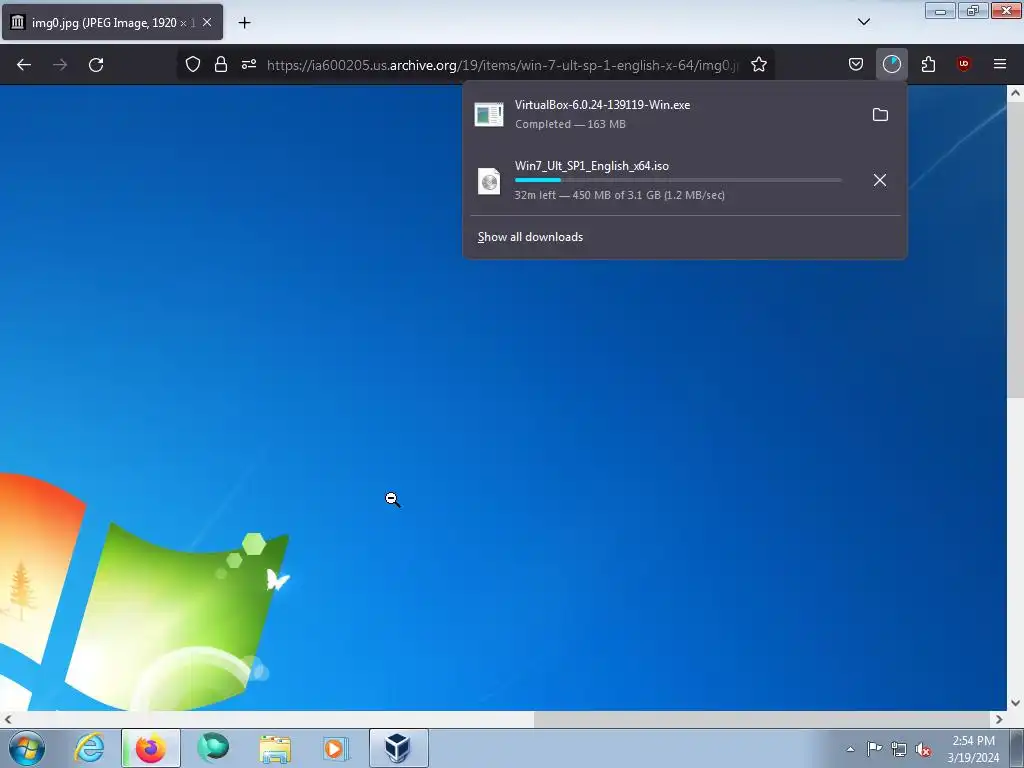Click the Firefox taskbar button
The height and width of the screenshot is (768, 1024).
(x=151, y=748)
